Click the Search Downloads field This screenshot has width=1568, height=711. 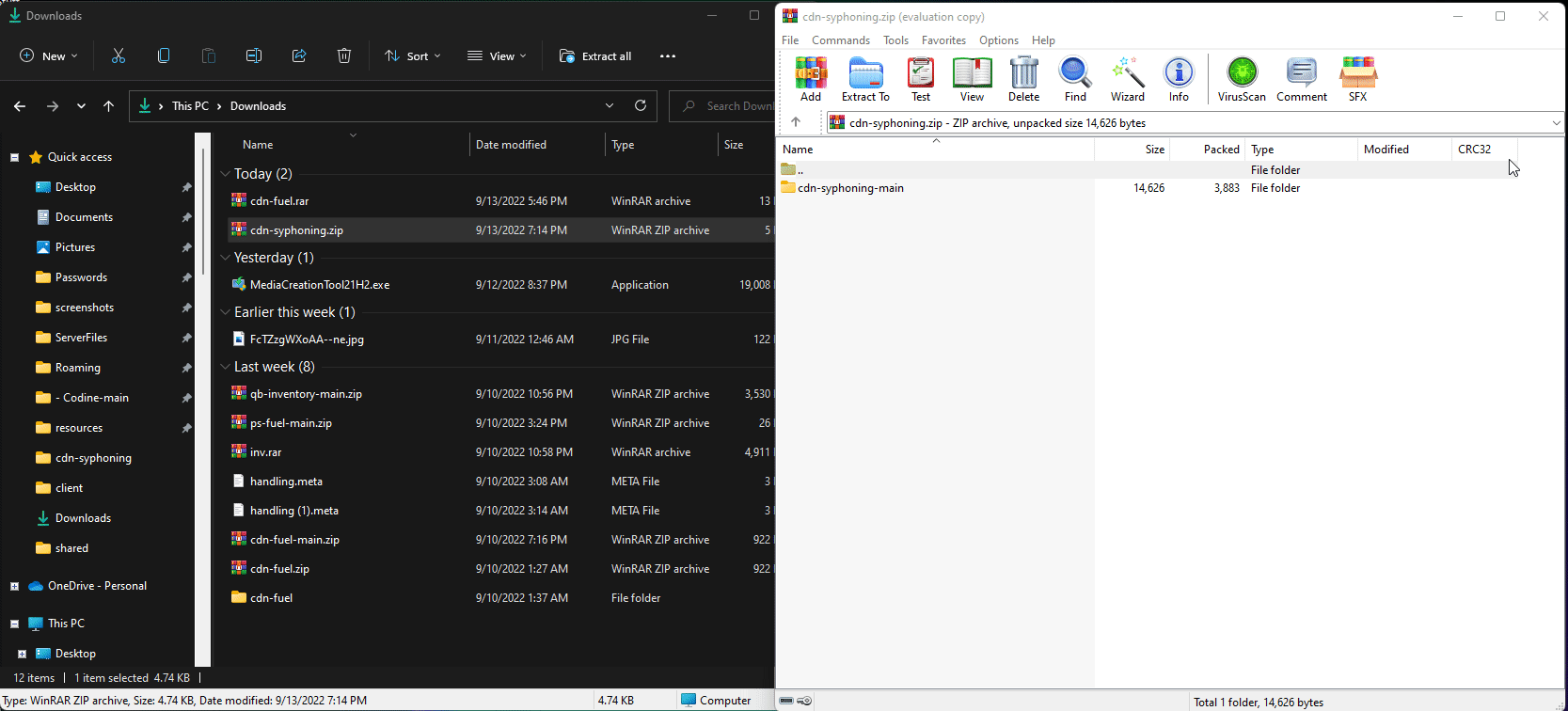click(x=722, y=106)
